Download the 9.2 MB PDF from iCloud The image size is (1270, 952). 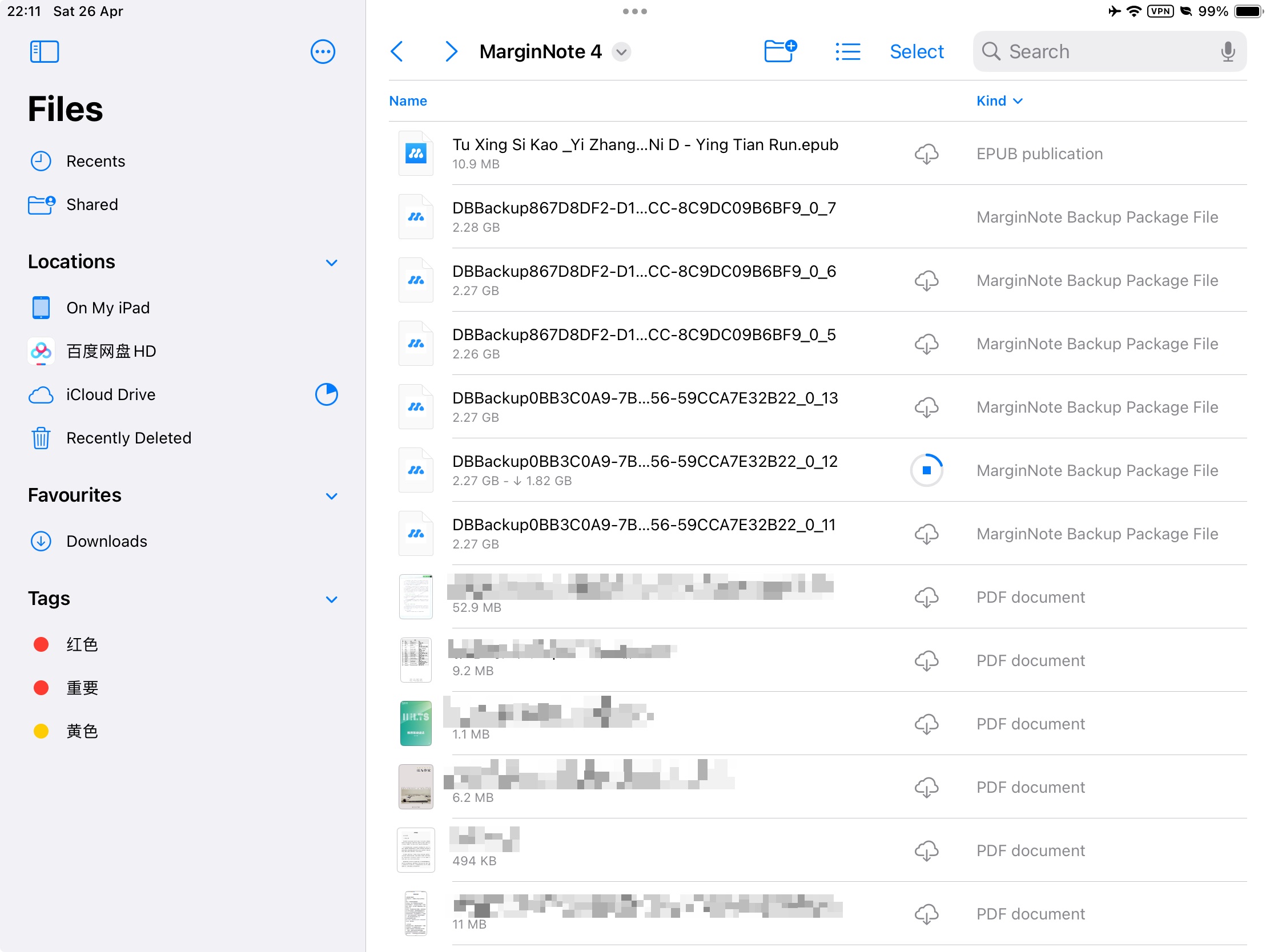point(926,661)
